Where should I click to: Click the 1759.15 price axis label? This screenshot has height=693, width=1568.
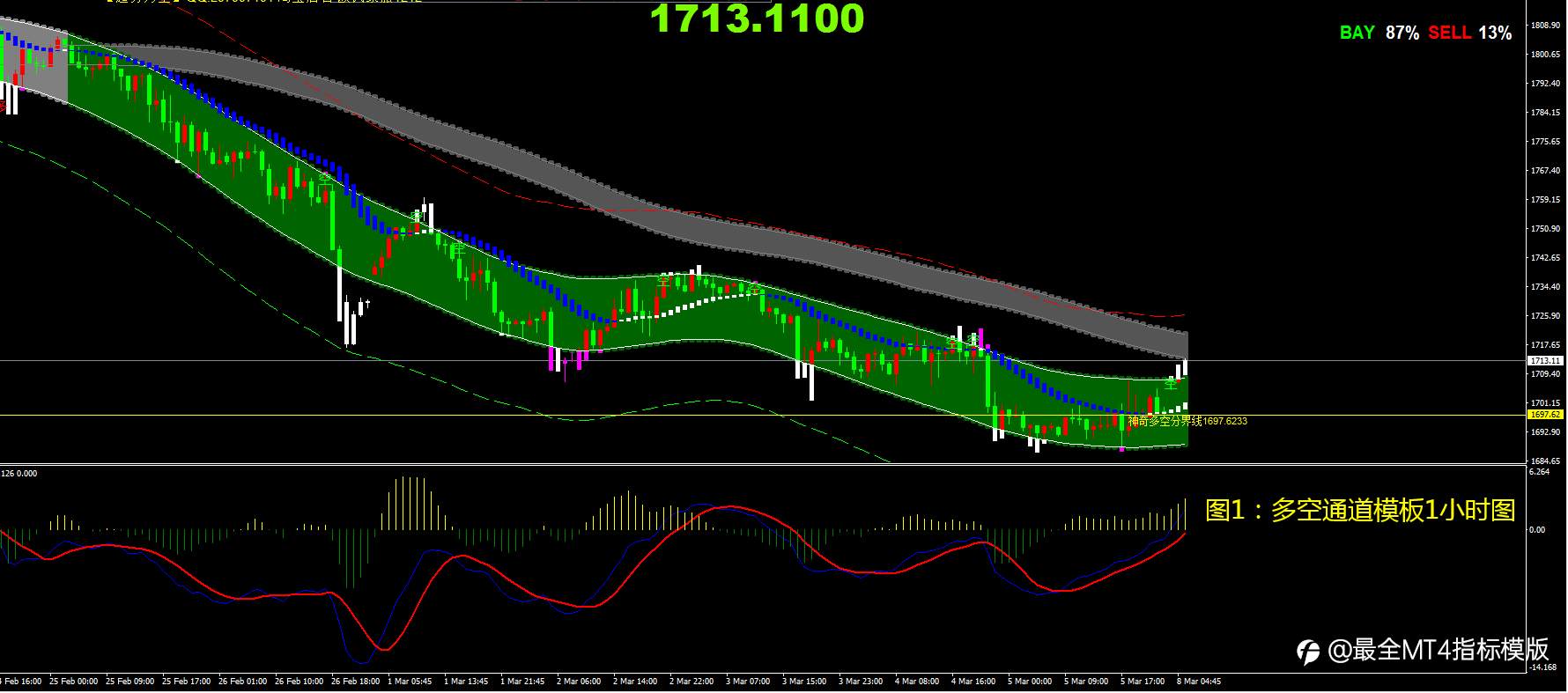[x=1546, y=200]
